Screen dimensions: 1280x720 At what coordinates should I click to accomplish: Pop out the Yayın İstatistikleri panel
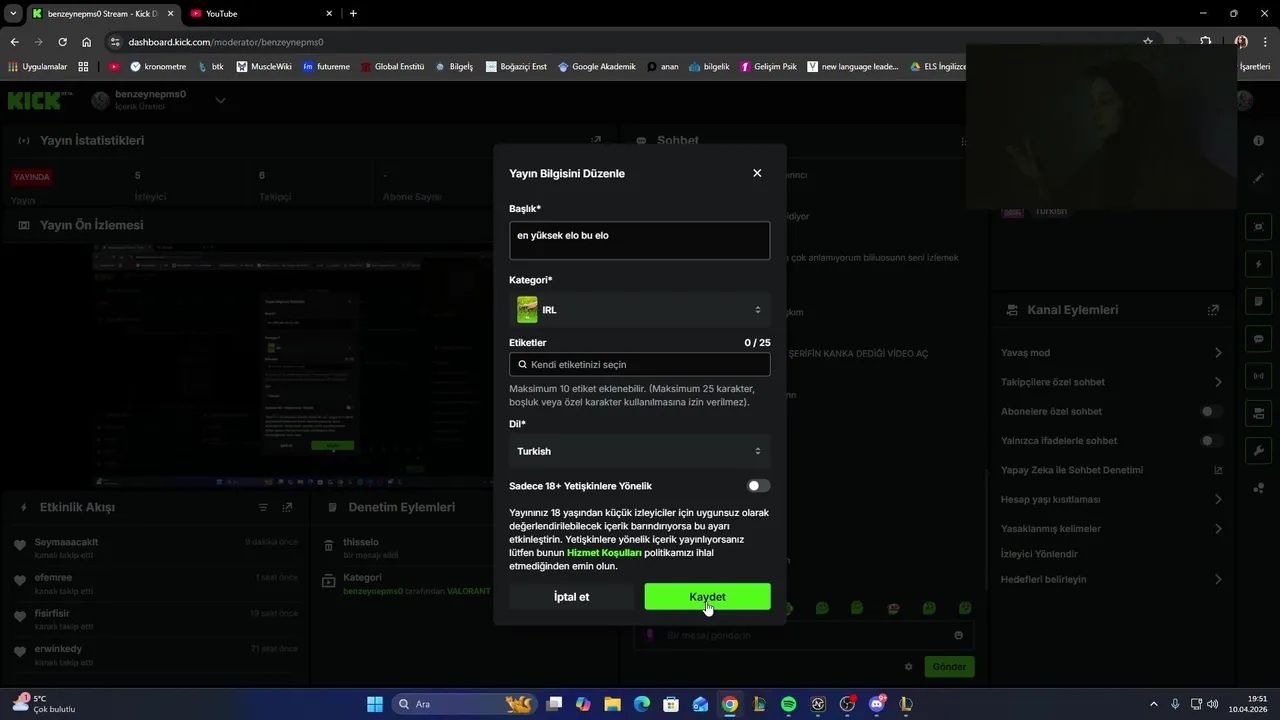pyautogui.click(x=596, y=141)
